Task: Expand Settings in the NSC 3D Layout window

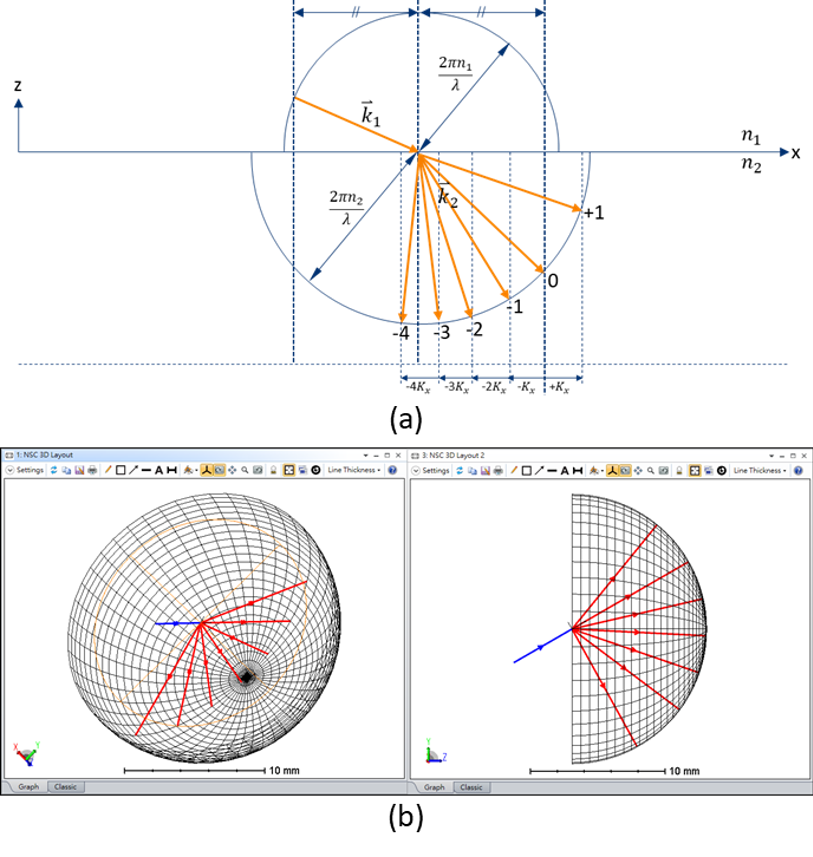Action: (26, 470)
